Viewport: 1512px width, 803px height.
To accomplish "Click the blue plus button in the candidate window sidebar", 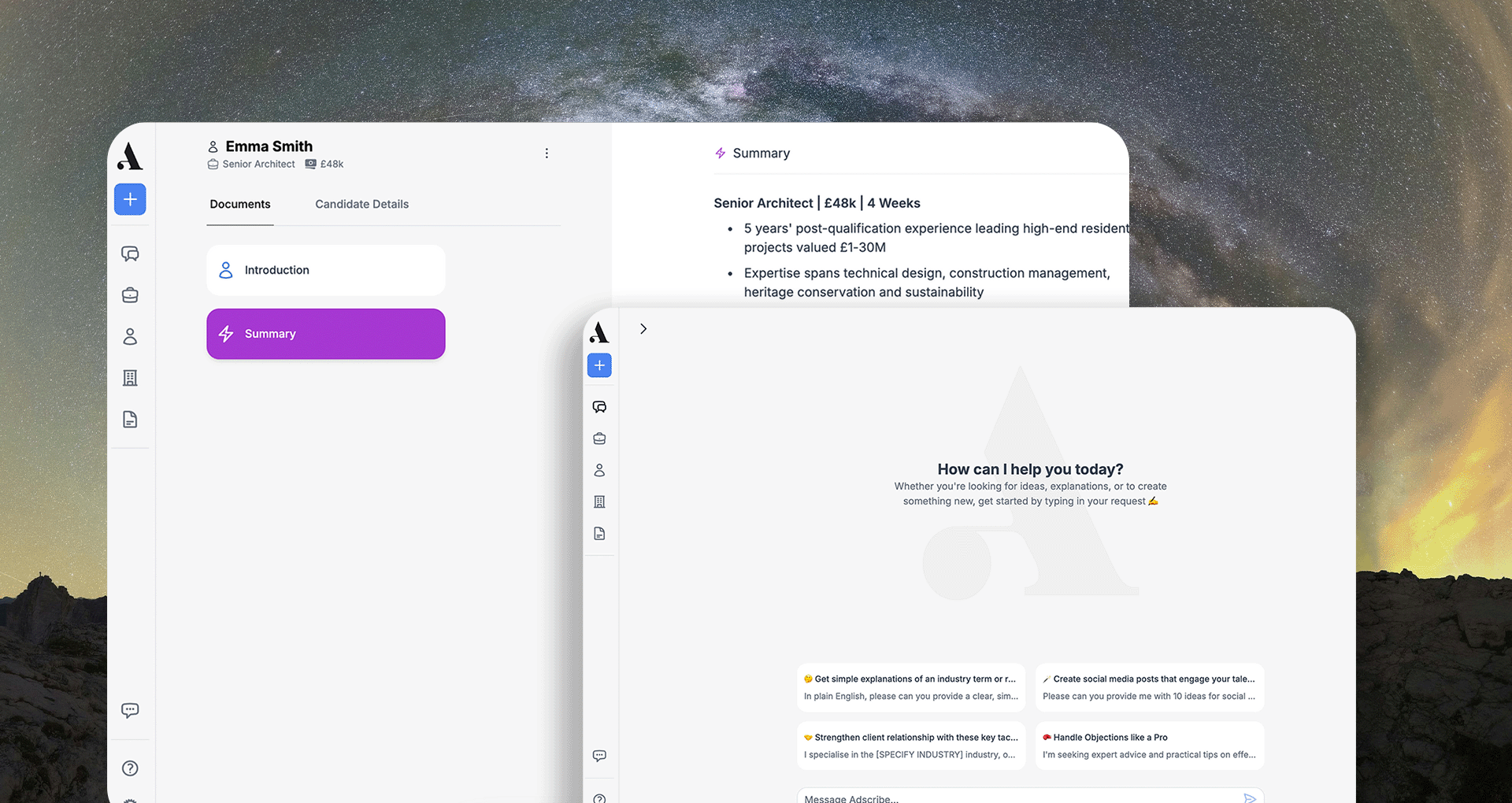I will coord(130,199).
